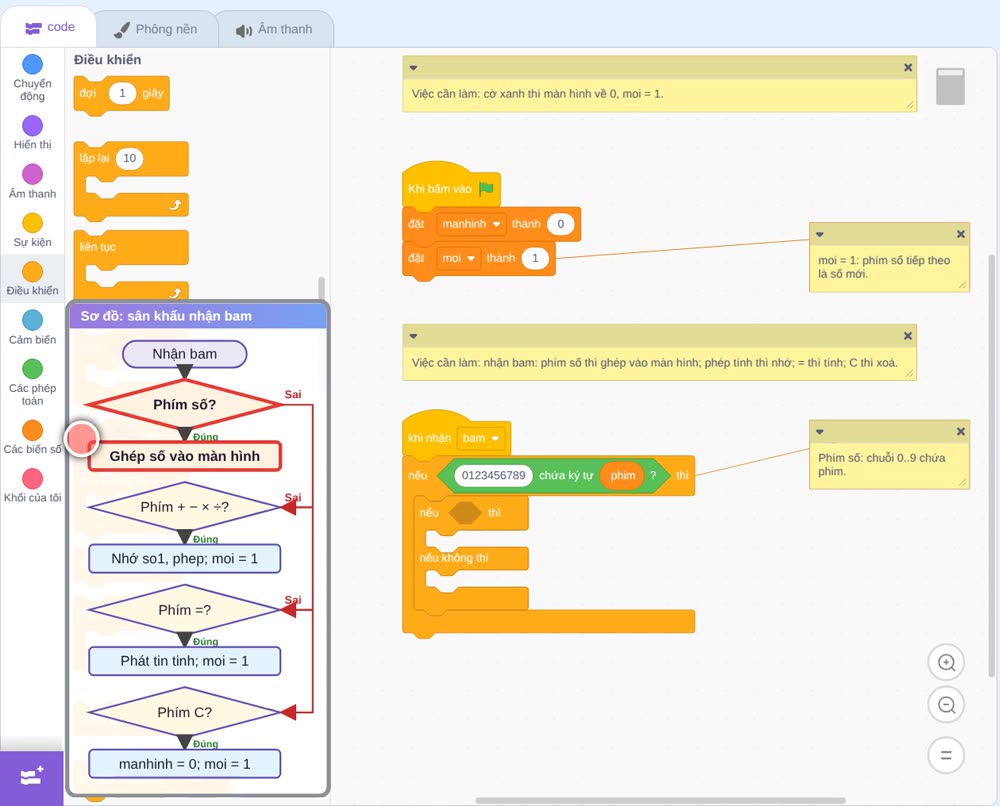Click the 0123456789 text field
The height and width of the screenshot is (806, 1000).
point(493,475)
